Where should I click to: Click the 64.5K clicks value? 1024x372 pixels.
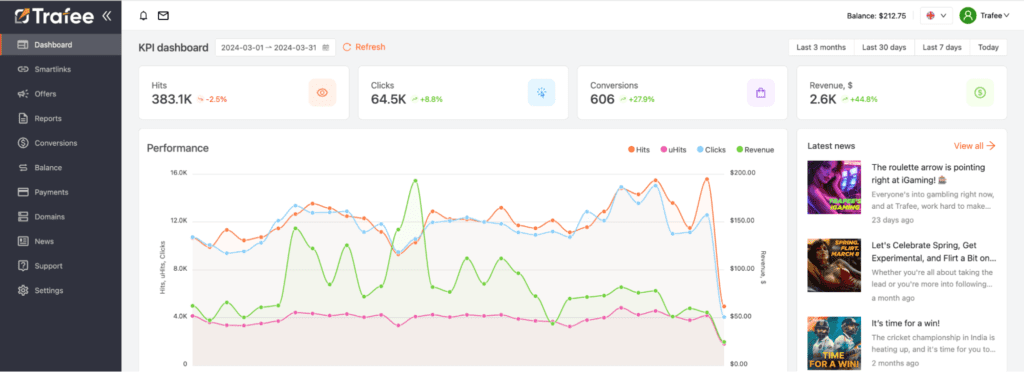click(388, 99)
